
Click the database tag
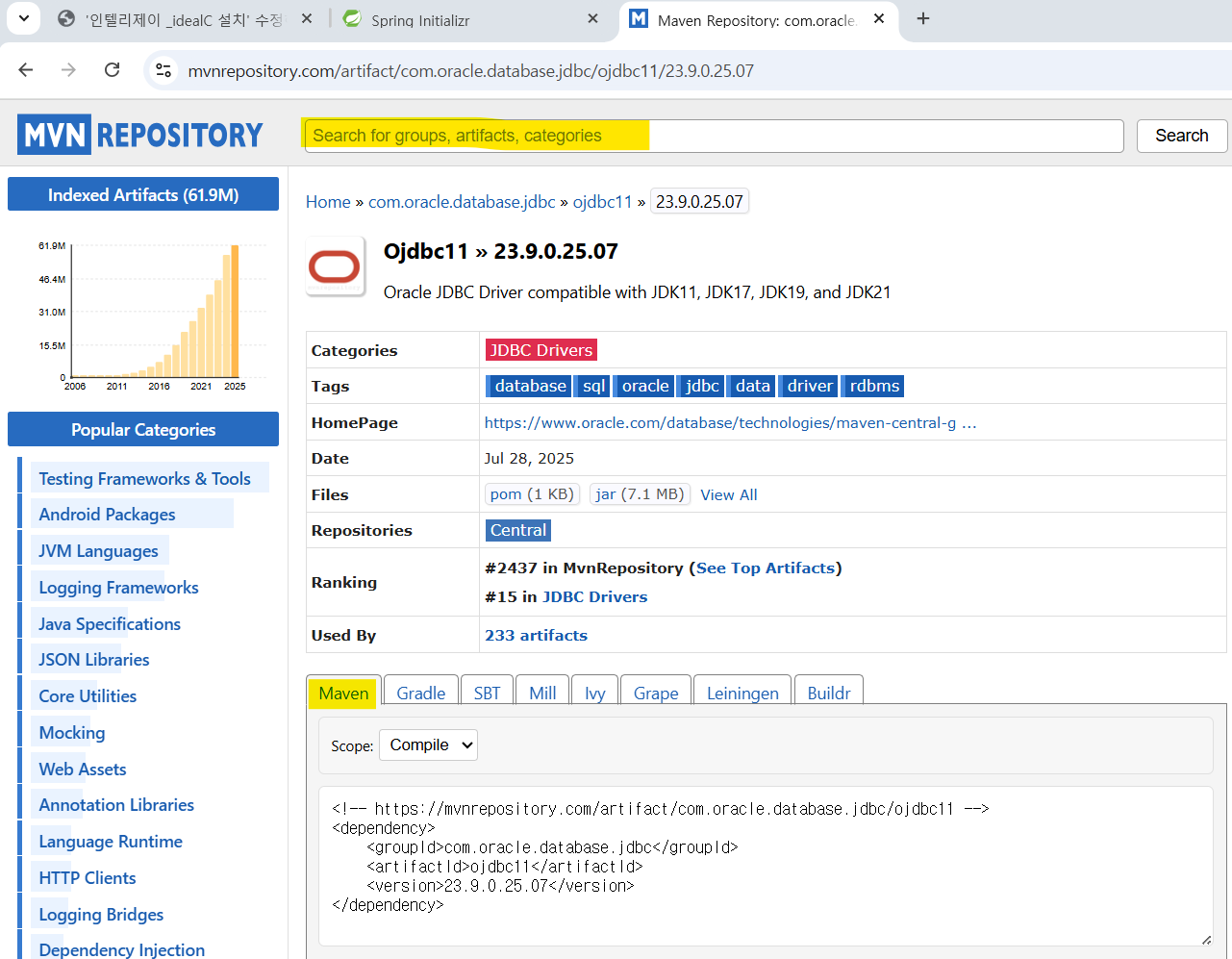(530, 386)
